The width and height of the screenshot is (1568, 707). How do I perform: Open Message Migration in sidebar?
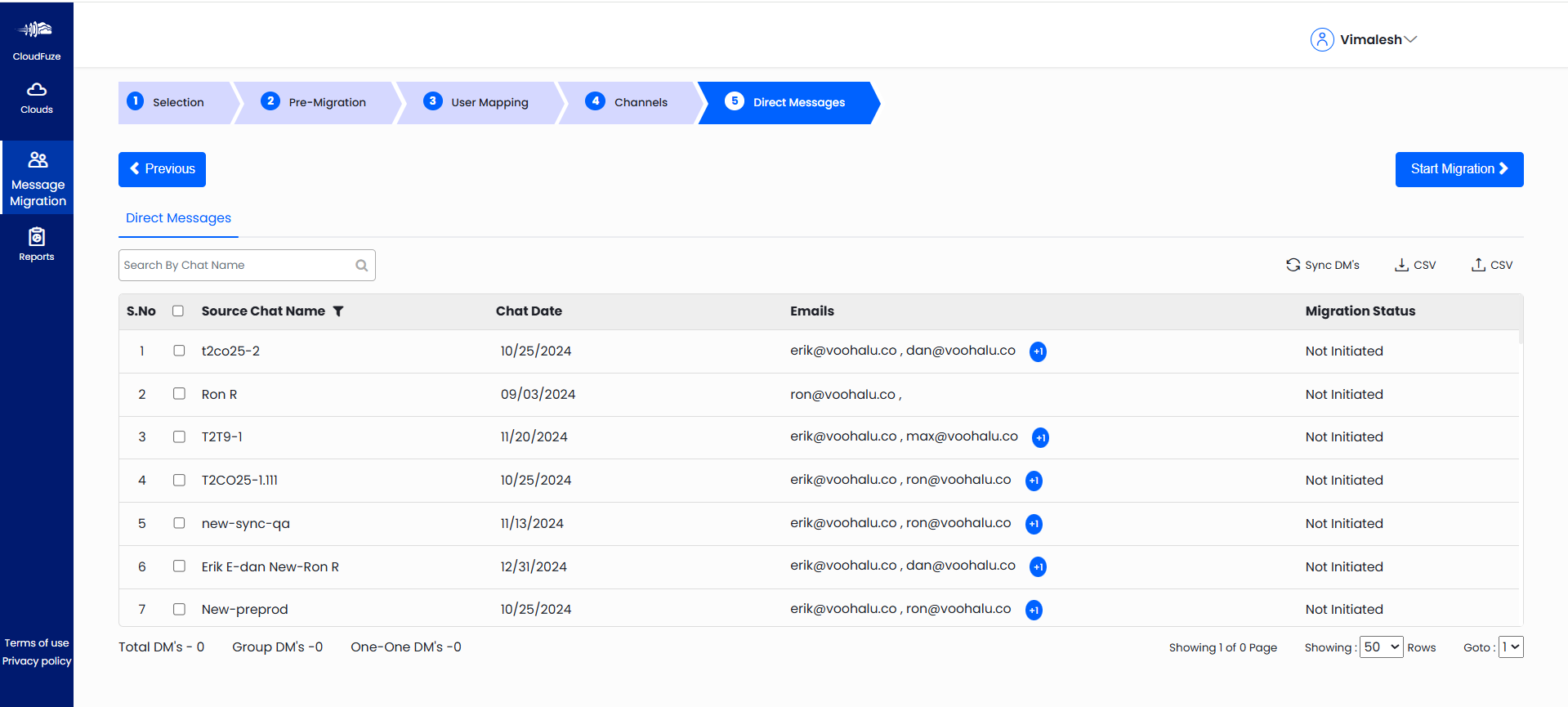[x=38, y=178]
